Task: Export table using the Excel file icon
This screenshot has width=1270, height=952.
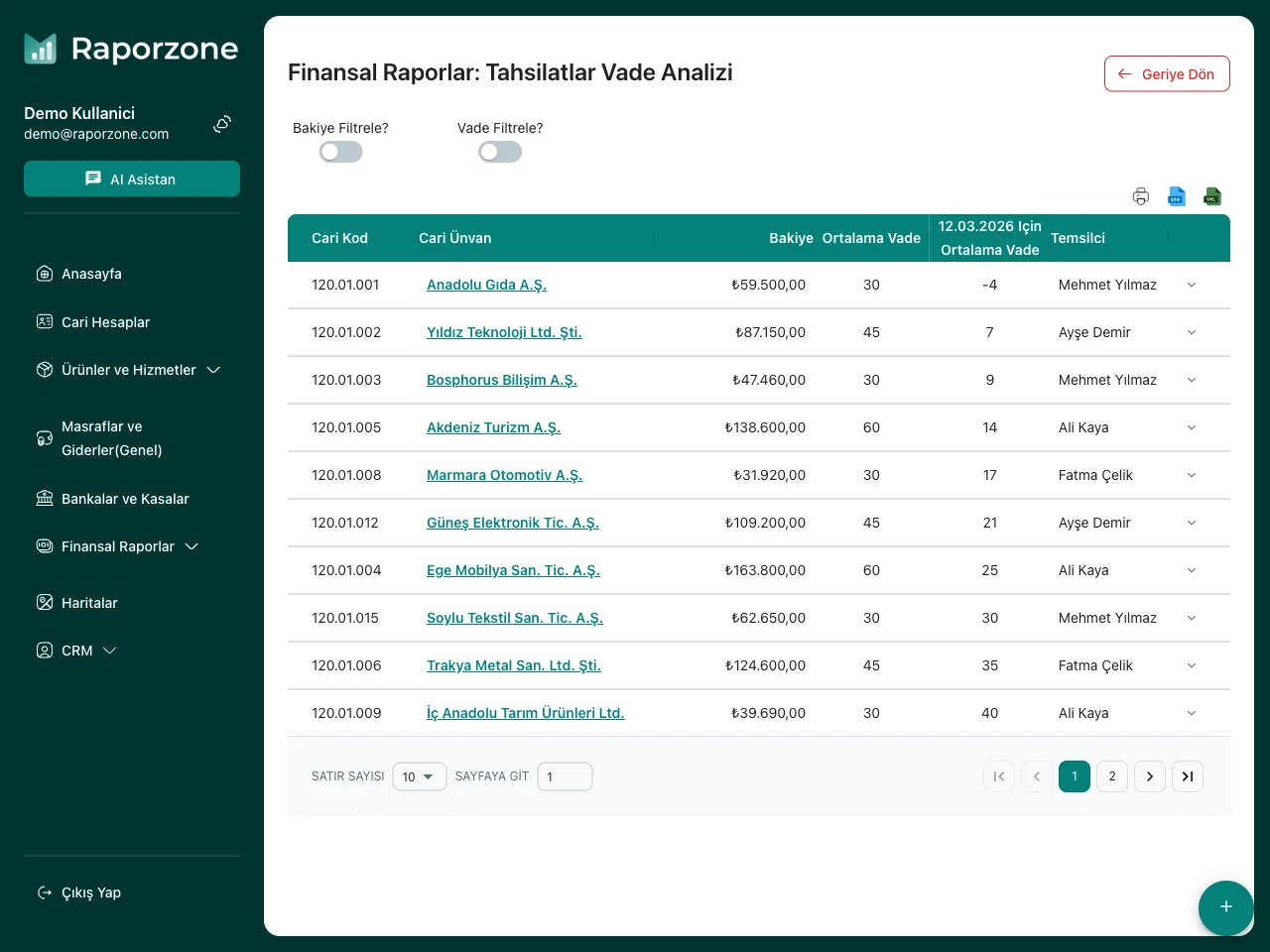Action: (x=1212, y=196)
